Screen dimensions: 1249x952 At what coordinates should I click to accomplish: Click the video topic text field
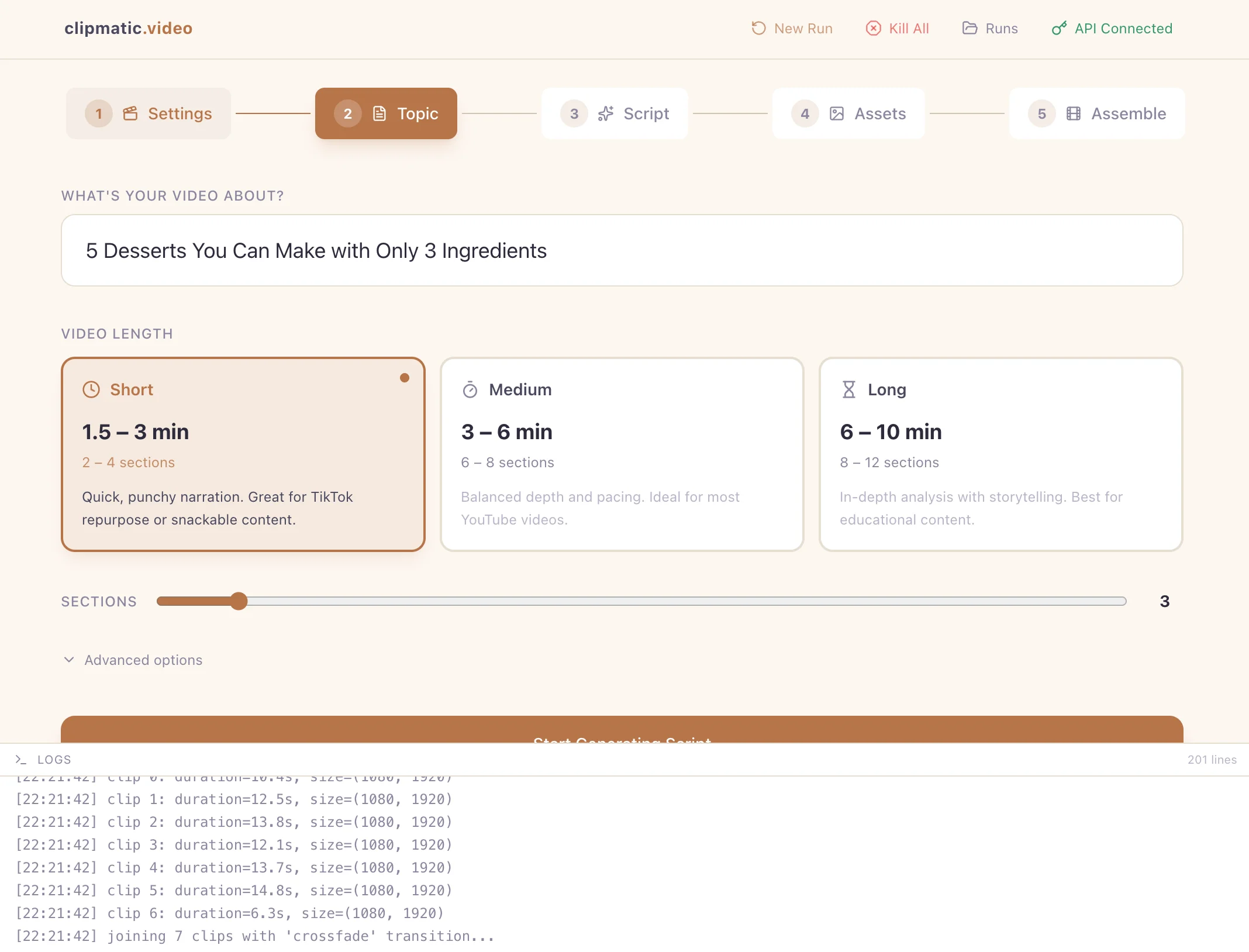tap(622, 250)
